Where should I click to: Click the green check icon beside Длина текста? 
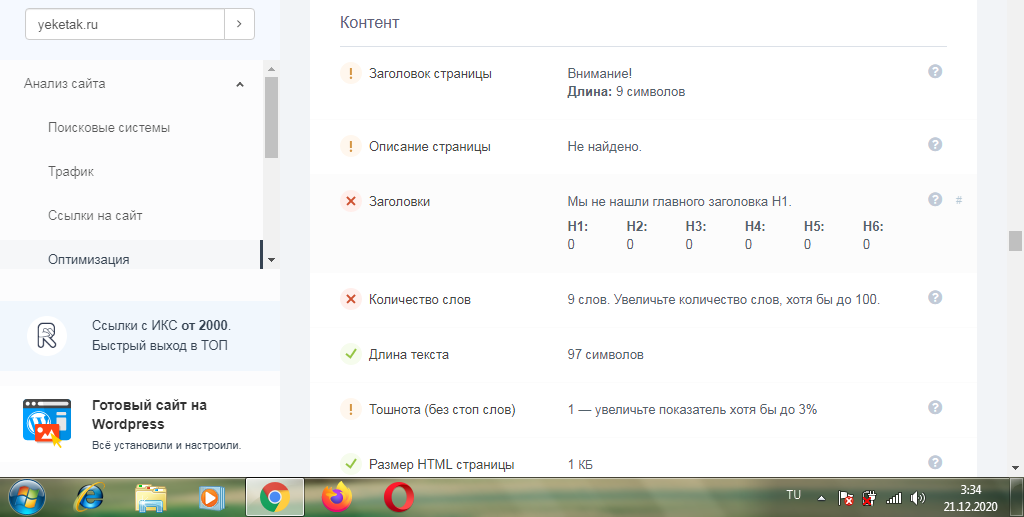pos(351,354)
